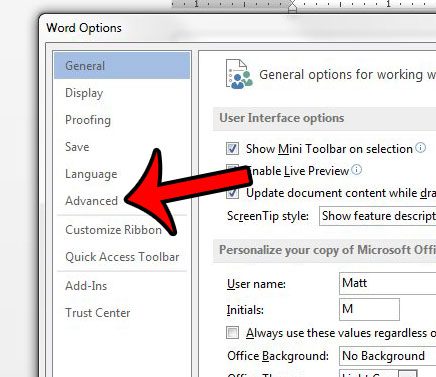Enable Always use these values checkbox
Screen dimensions: 436x377
coord(232,332)
